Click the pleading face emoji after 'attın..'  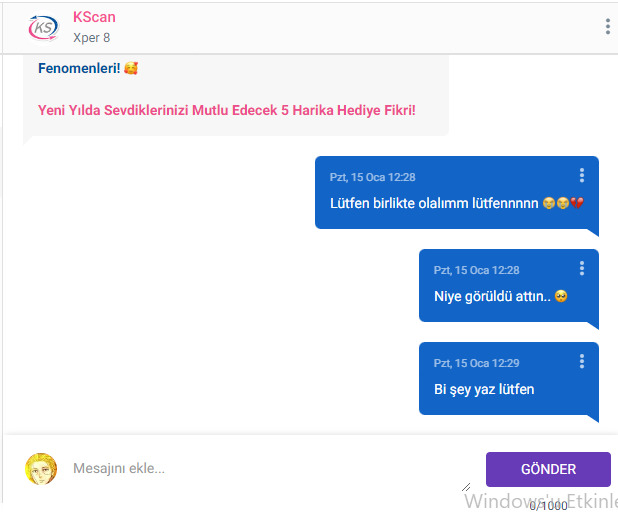point(561,296)
